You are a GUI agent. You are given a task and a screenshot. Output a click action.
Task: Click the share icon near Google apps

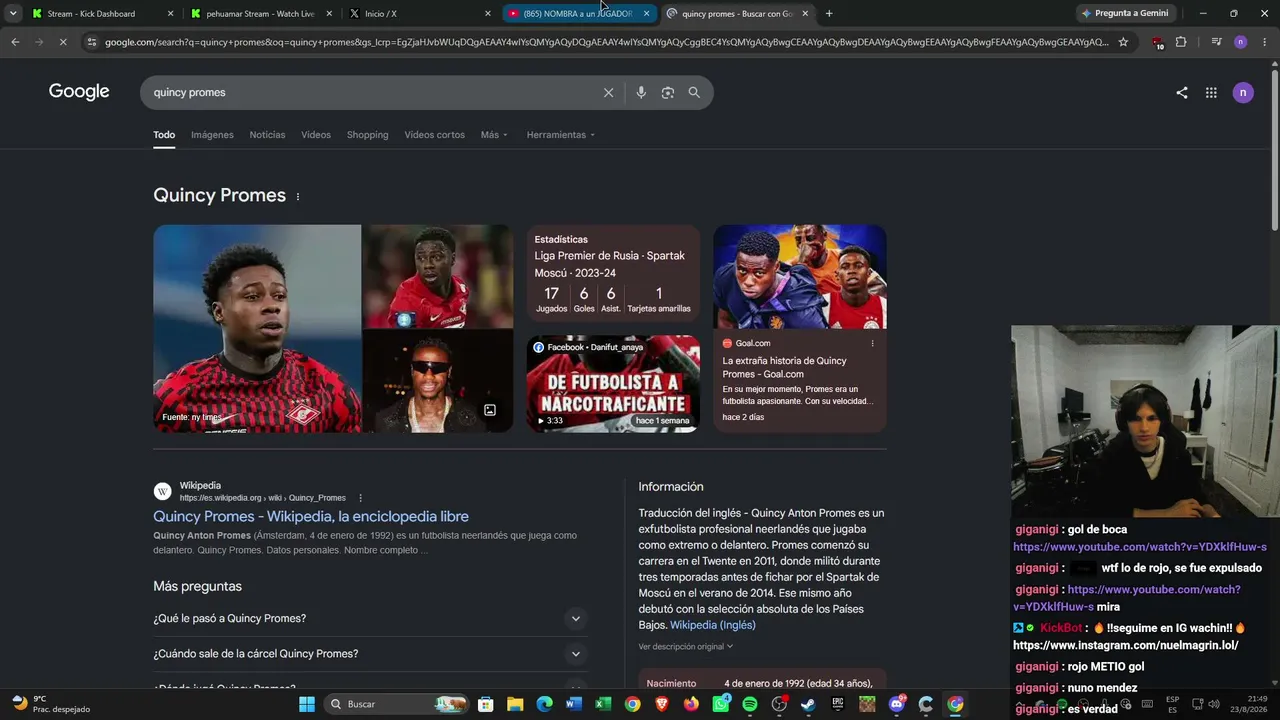click(1182, 92)
